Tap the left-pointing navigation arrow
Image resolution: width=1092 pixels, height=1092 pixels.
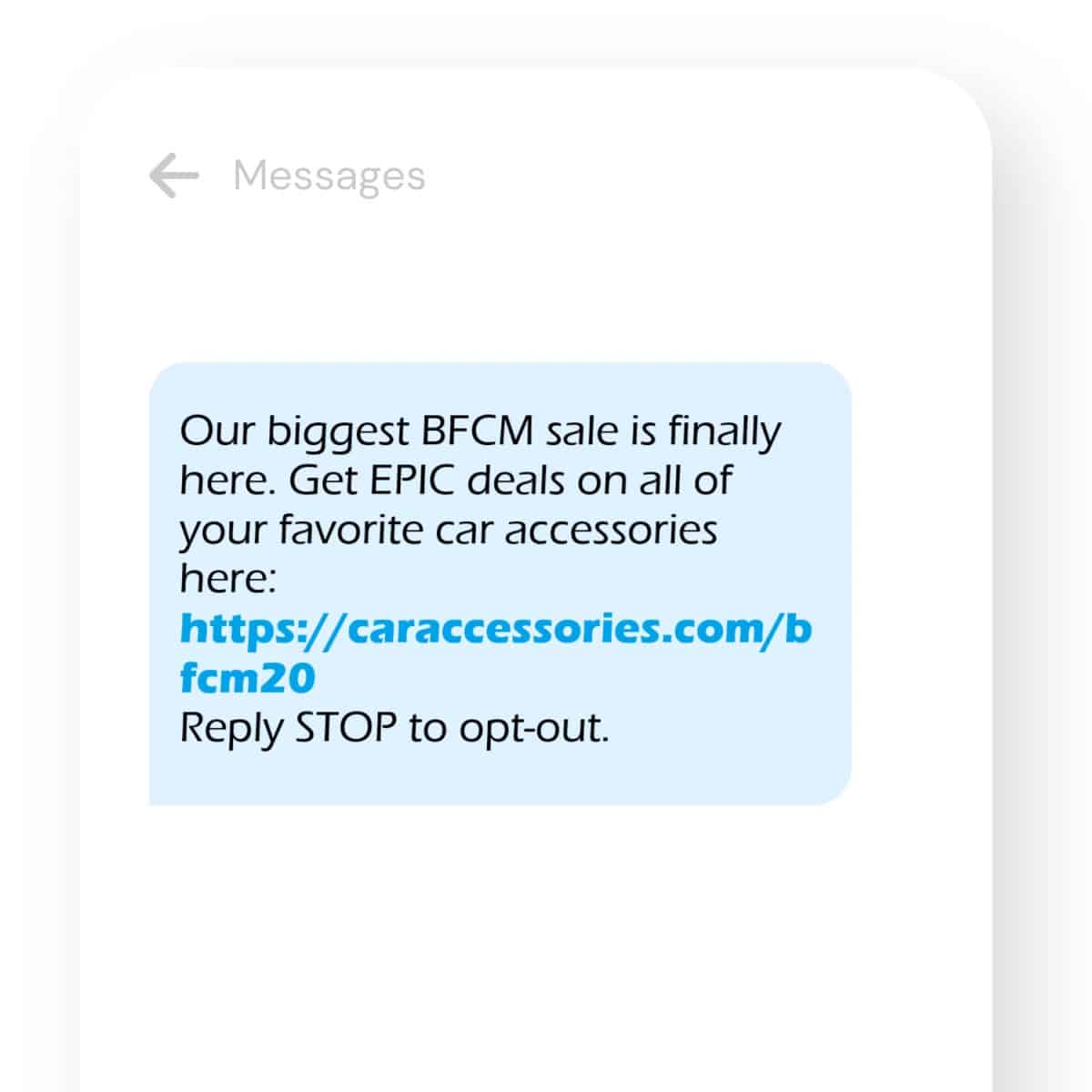(176, 176)
